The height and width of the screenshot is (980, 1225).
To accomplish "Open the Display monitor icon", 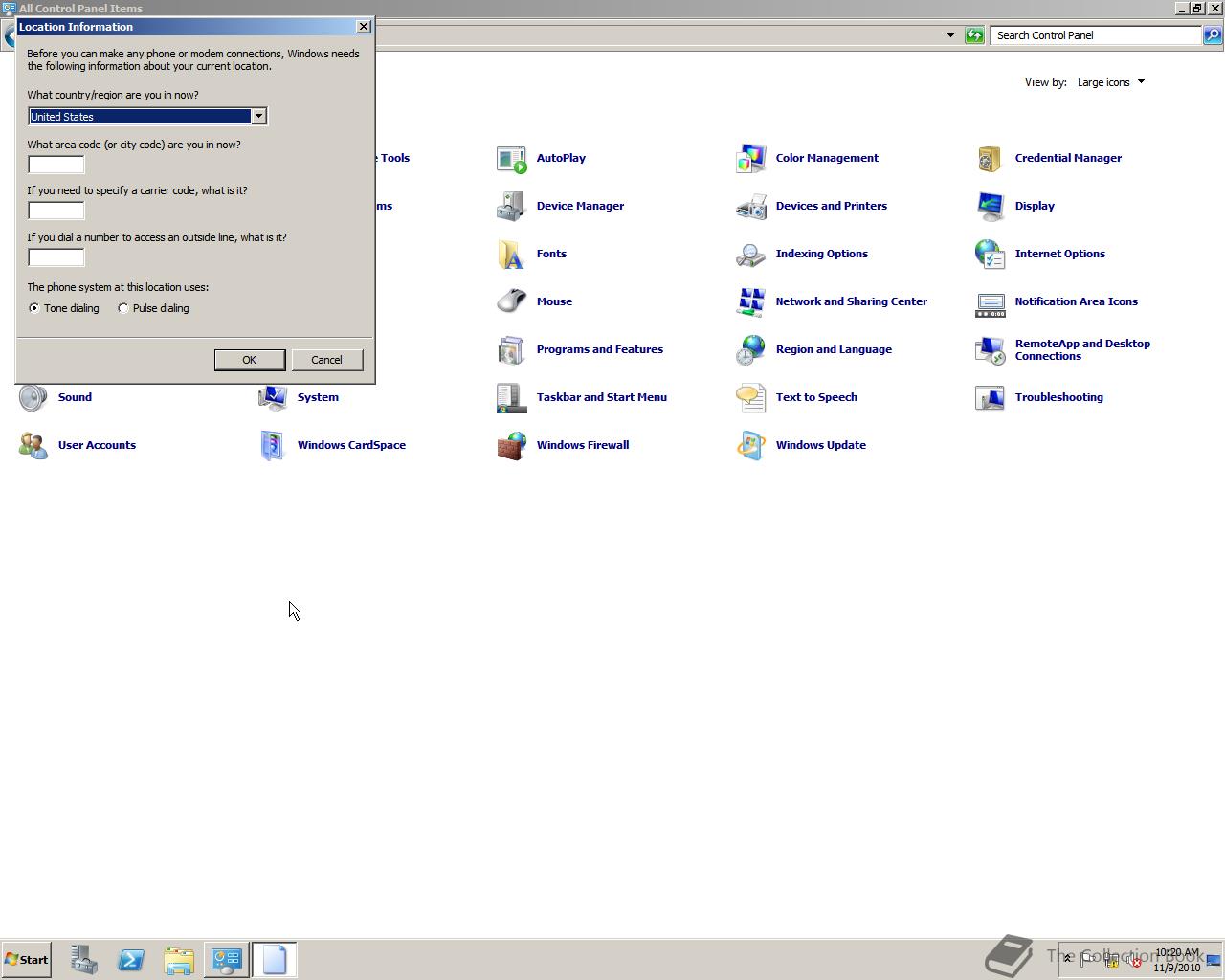I will coord(991,207).
